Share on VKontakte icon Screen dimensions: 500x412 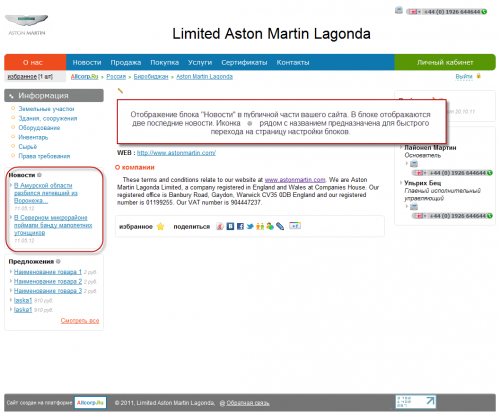click(x=230, y=226)
